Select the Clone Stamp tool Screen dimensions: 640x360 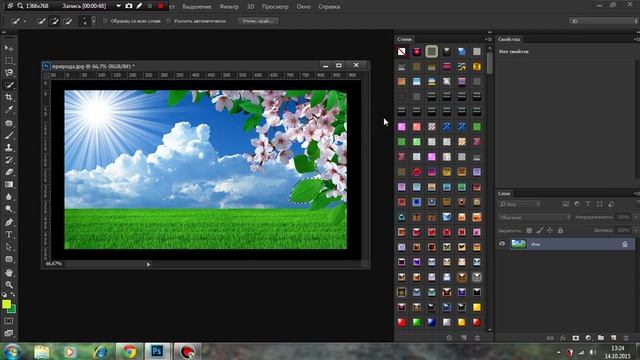(x=9, y=147)
